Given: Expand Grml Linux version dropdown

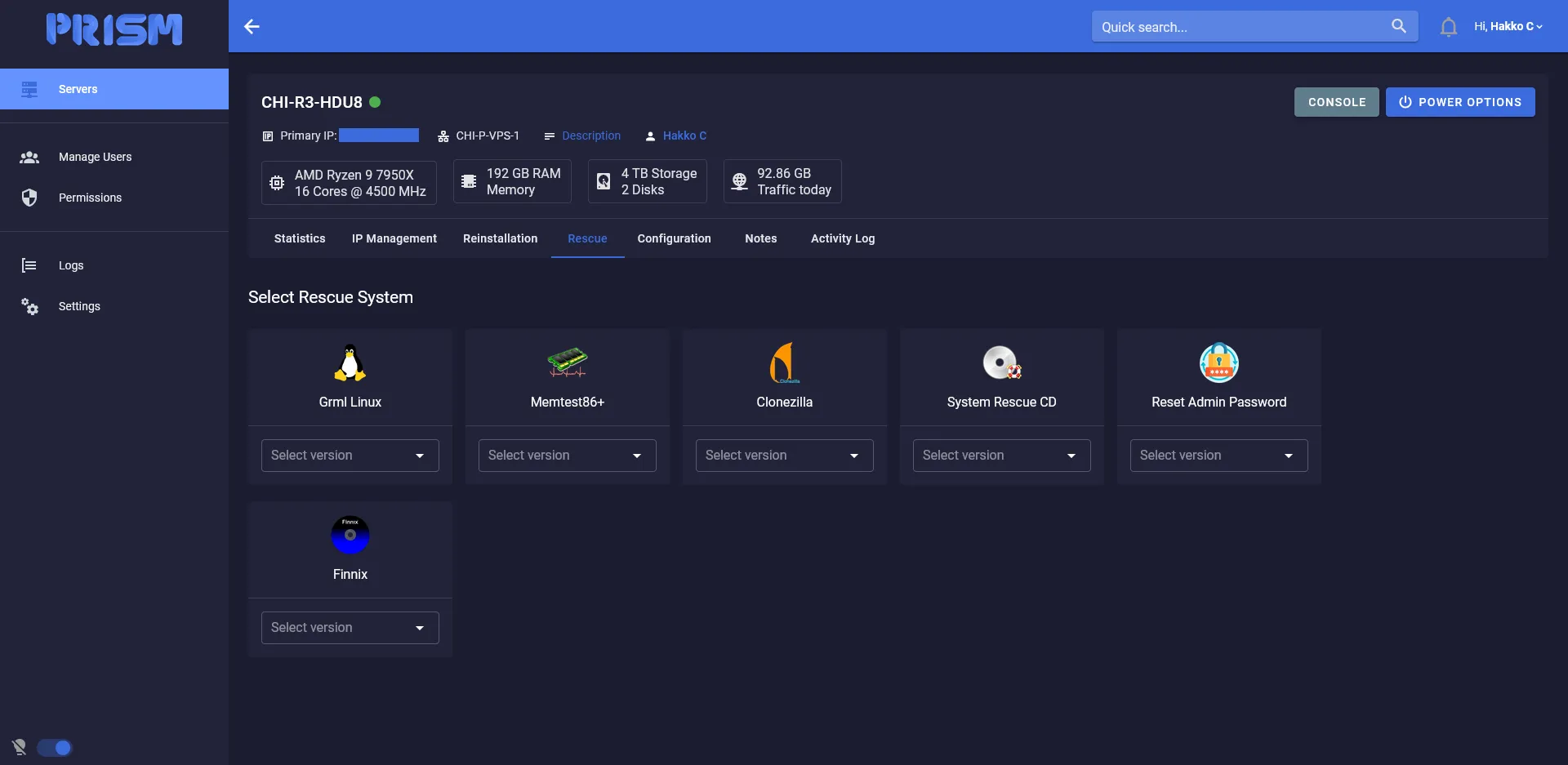Looking at the screenshot, I should 350,456.
